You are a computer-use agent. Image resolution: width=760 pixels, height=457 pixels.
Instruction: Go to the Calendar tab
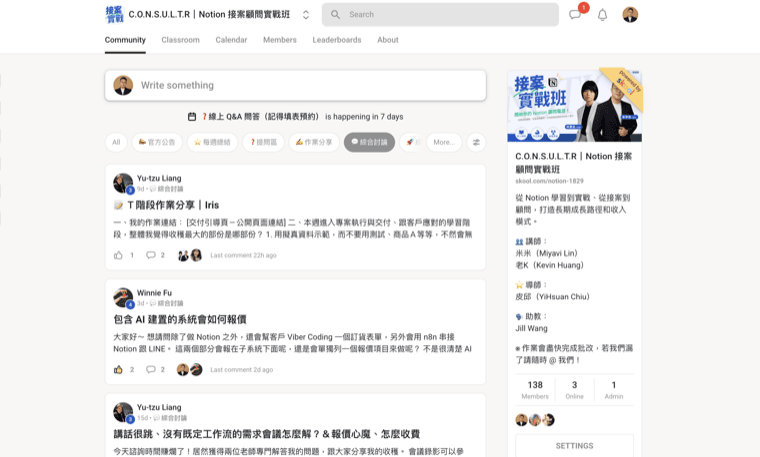[231, 40]
